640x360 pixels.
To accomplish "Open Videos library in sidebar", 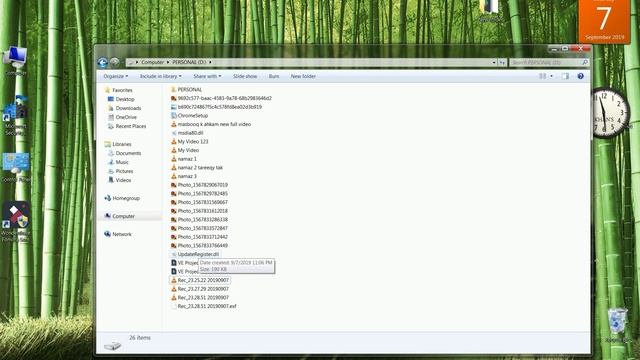I will (123, 180).
